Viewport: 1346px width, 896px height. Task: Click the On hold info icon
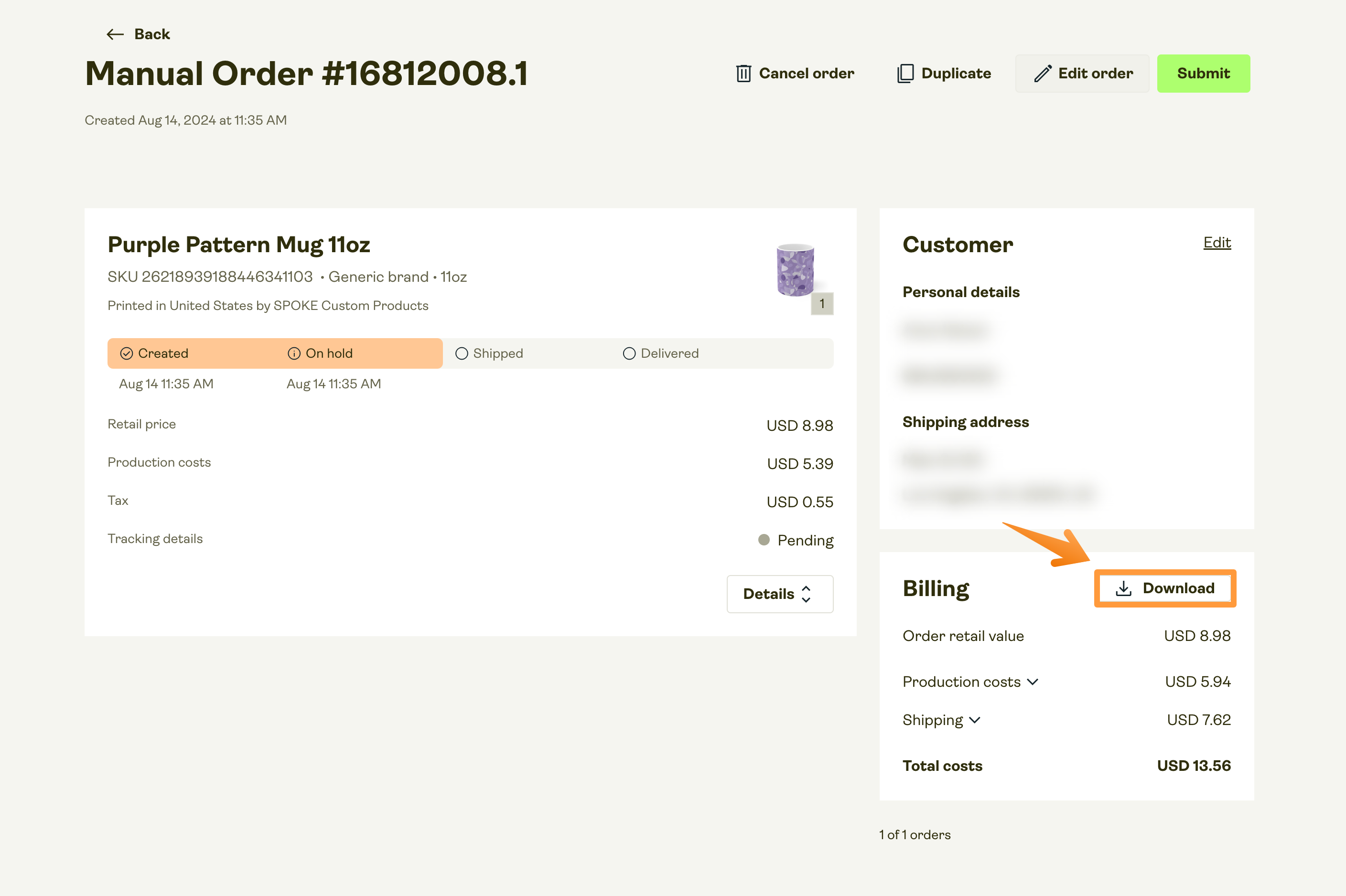tap(294, 354)
